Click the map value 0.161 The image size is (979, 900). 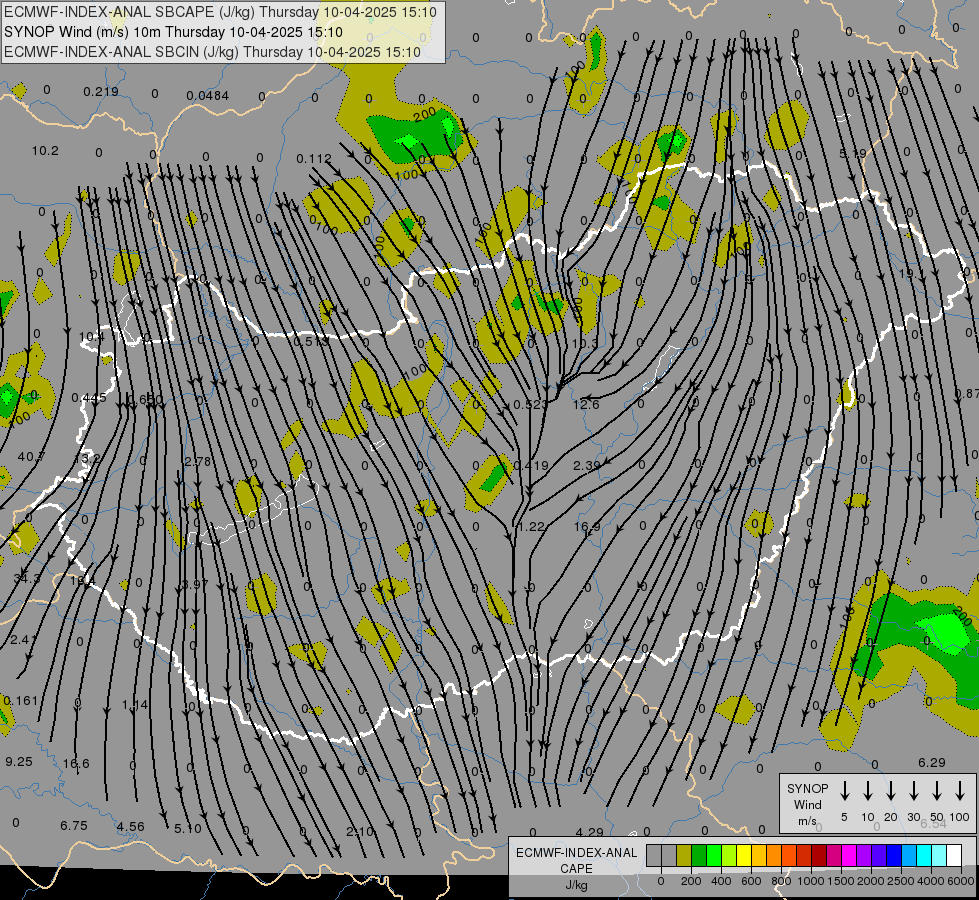[x=21, y=701]
